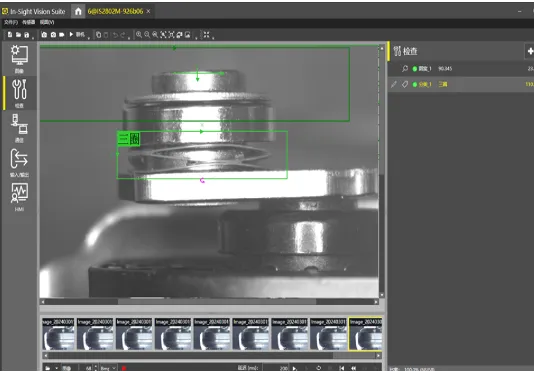534x372 pixels.
Task: Click the red record indicator in playback bar
Action: click(x=124, y=368)
